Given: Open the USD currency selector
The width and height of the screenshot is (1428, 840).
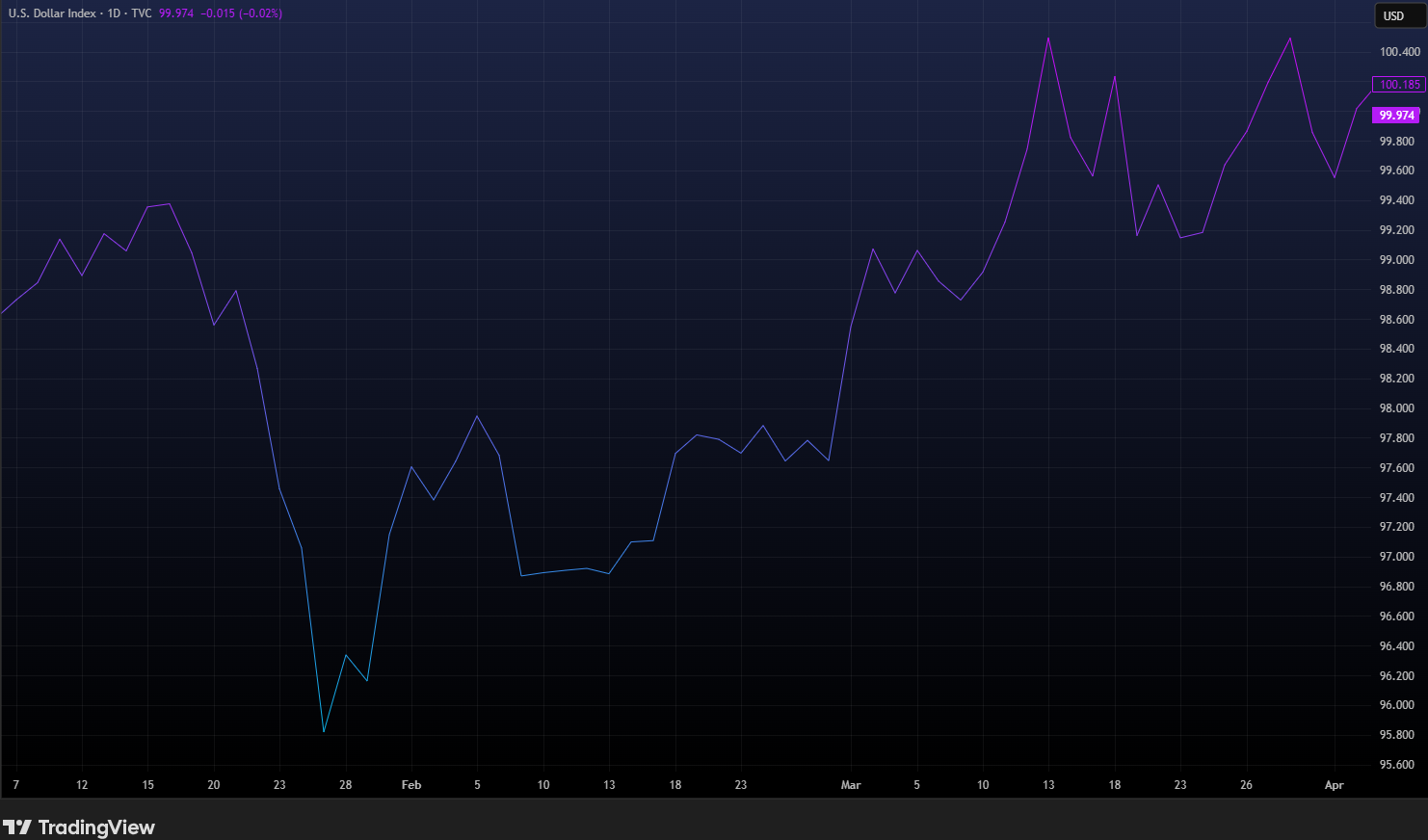Looking at the screenshot, I should click(1394, 15).
